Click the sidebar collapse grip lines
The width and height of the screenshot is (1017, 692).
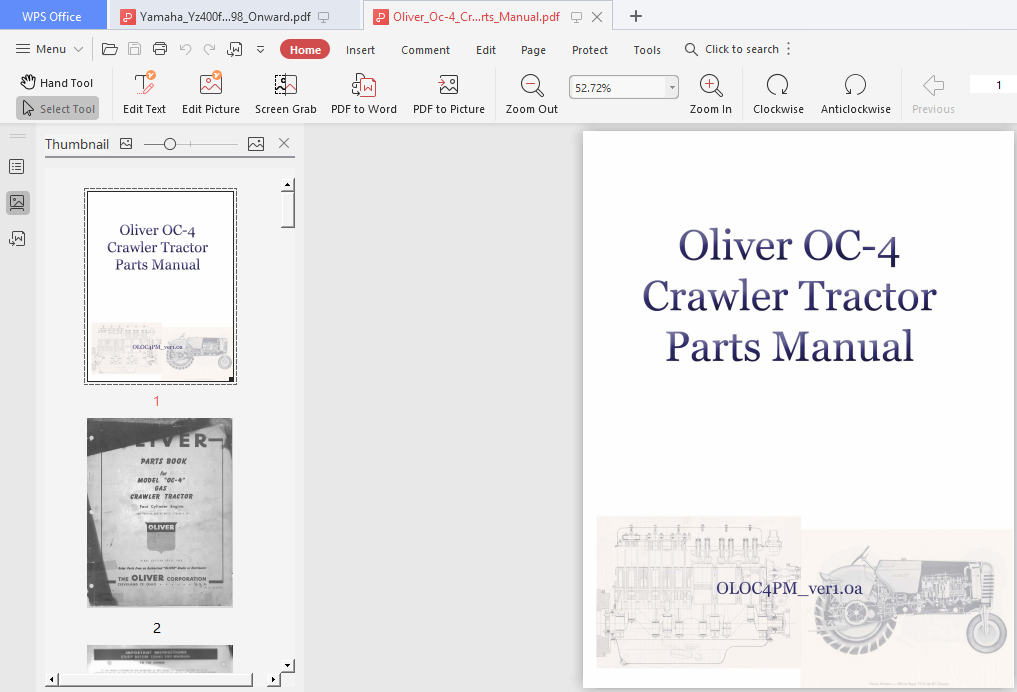click(18, 136)
